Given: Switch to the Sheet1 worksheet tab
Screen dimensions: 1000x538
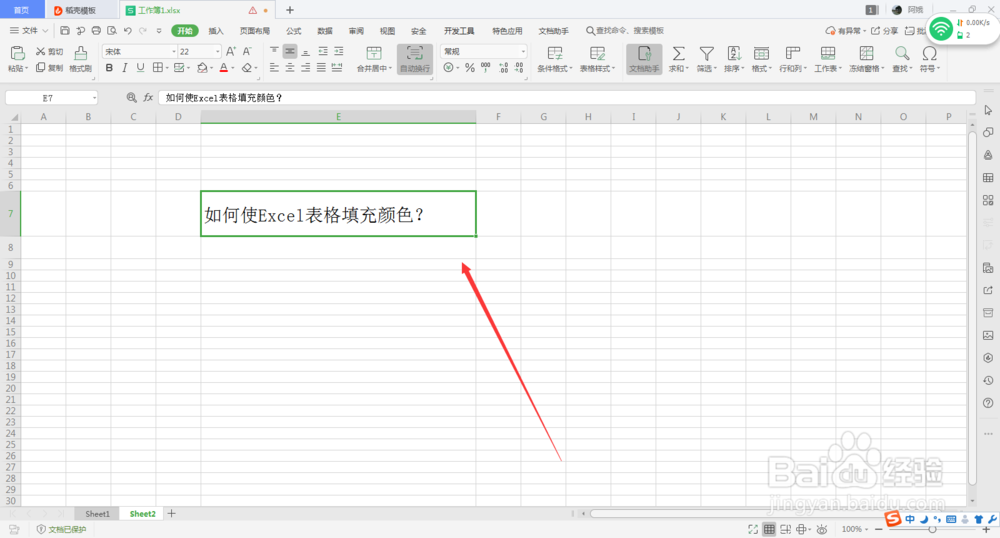Looking at the screenshot, I should click(x=98, y=514).
